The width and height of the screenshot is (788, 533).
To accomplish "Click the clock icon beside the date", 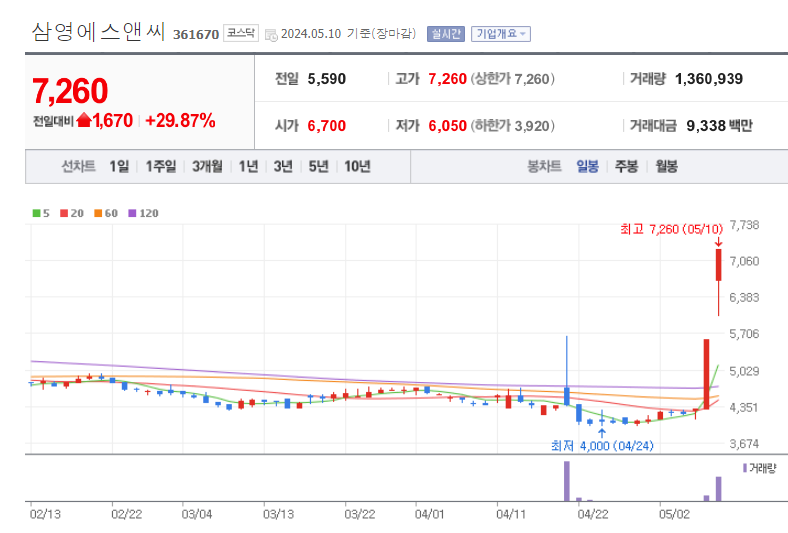I will pos(271,35).
